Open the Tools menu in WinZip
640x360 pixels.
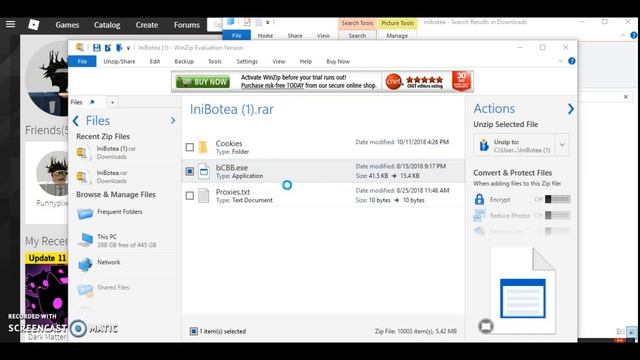[215, 61]
